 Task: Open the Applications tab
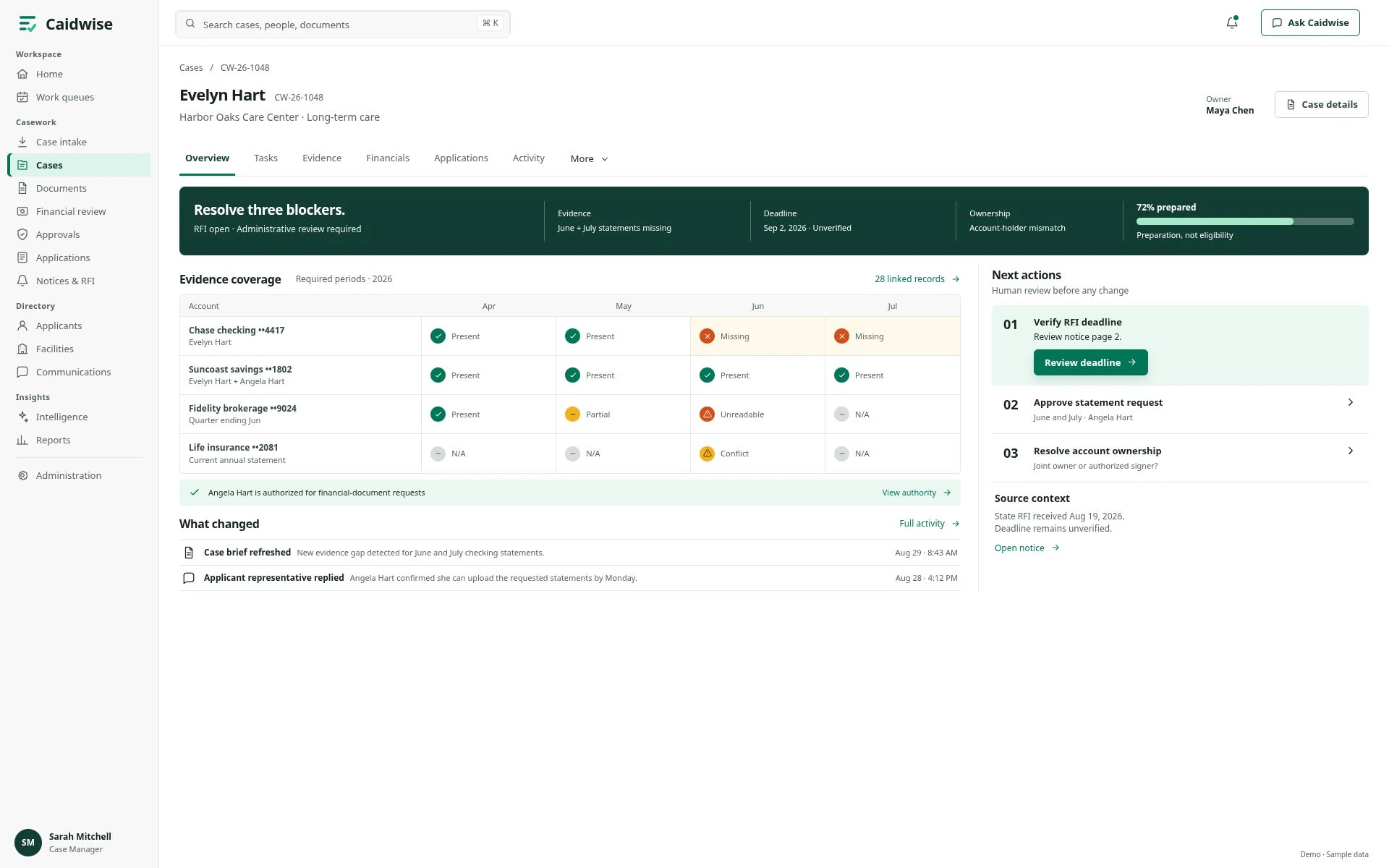[x=461, y=158]
